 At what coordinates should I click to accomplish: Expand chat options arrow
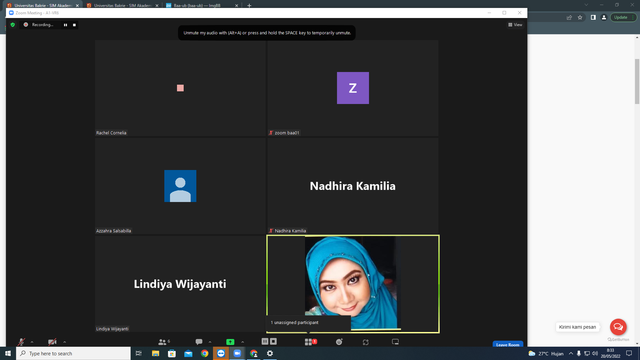pyautogui.click(x=210, y=342)
